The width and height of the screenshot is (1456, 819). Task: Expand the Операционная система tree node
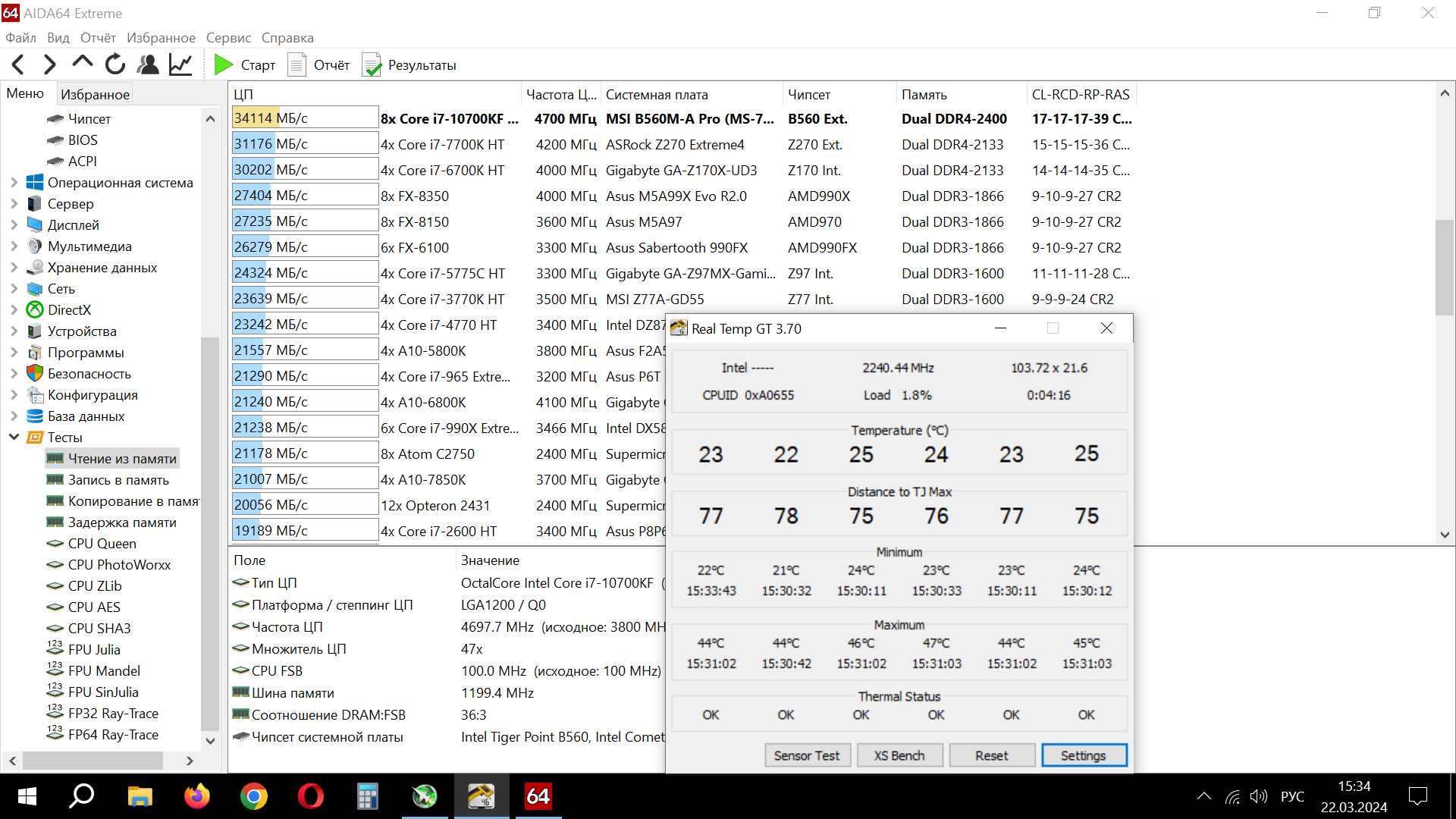coord(14,183)
